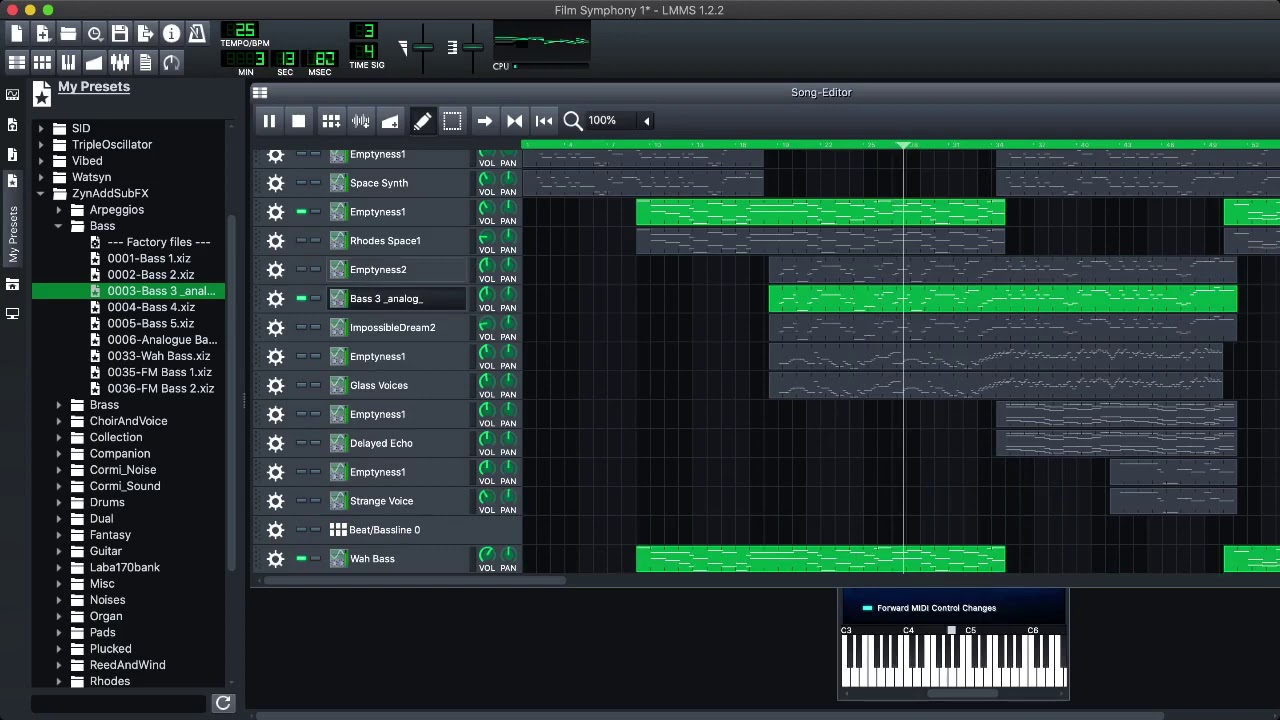Image resolution: width=1280 pixels, height=720 pixels.
Task: Show the FX Mixer toolbar icon
Action: click(x=120, y=63)
